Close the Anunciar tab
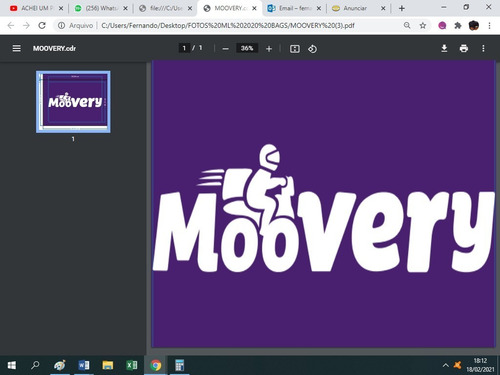 [383, 8]
